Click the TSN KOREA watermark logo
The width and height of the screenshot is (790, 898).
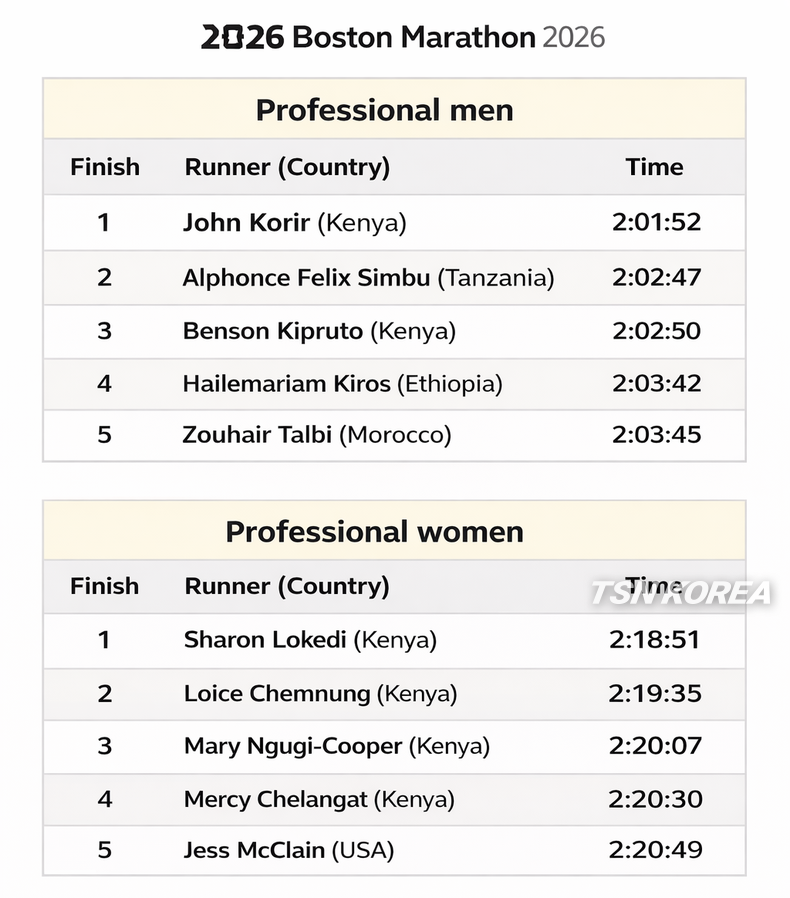[x=680, y=593]
